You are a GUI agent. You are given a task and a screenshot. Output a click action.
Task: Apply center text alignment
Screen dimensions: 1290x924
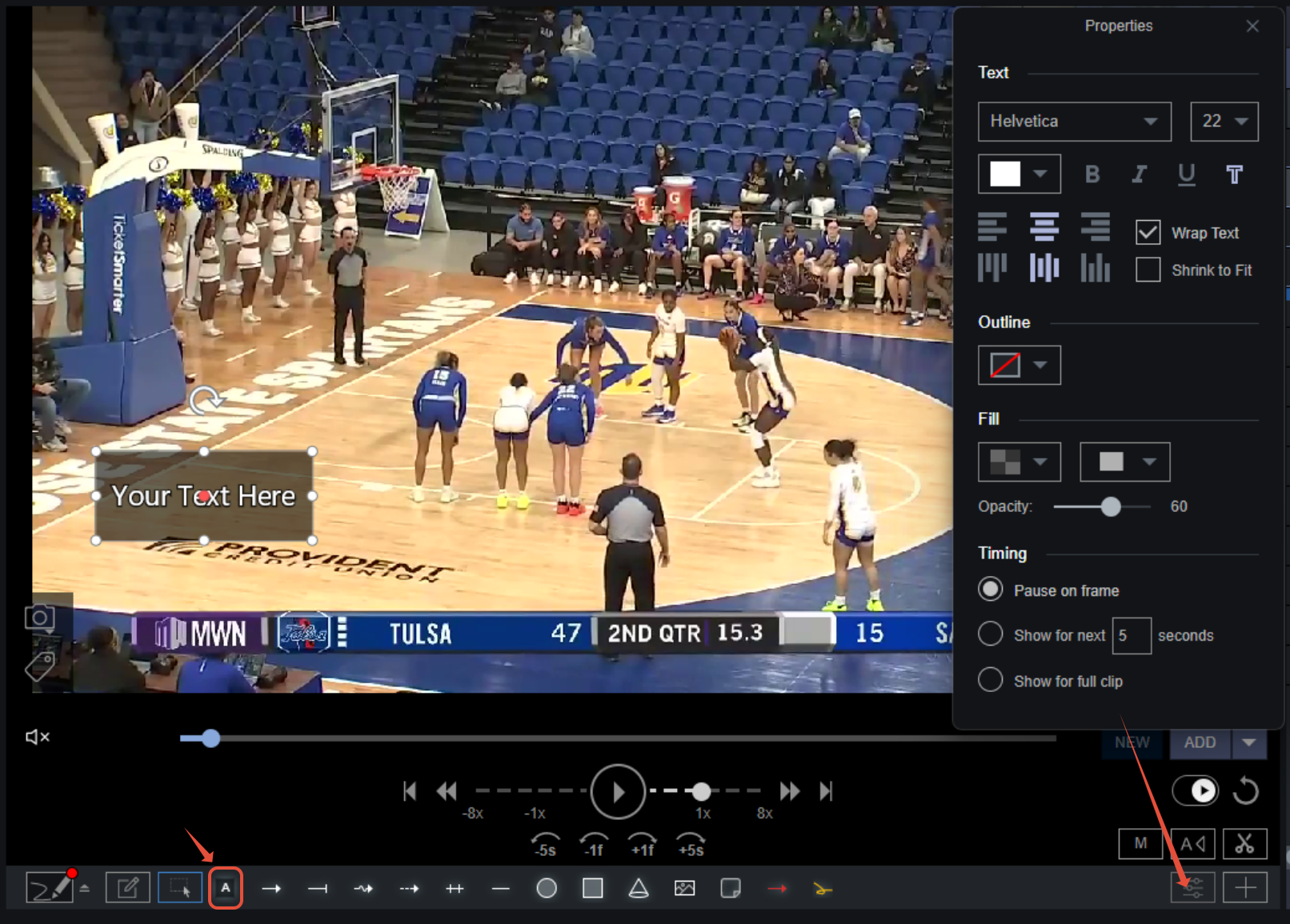[1044, 227]
